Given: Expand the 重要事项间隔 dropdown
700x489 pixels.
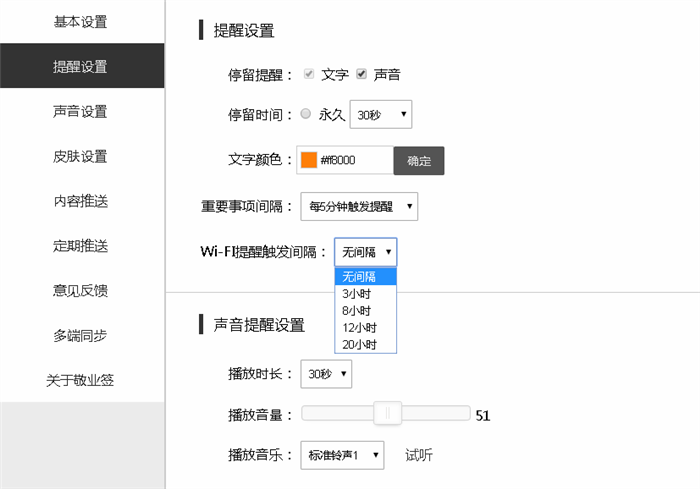Looking at the screenshot, I should pyautogui.click(x=359, y=206).
